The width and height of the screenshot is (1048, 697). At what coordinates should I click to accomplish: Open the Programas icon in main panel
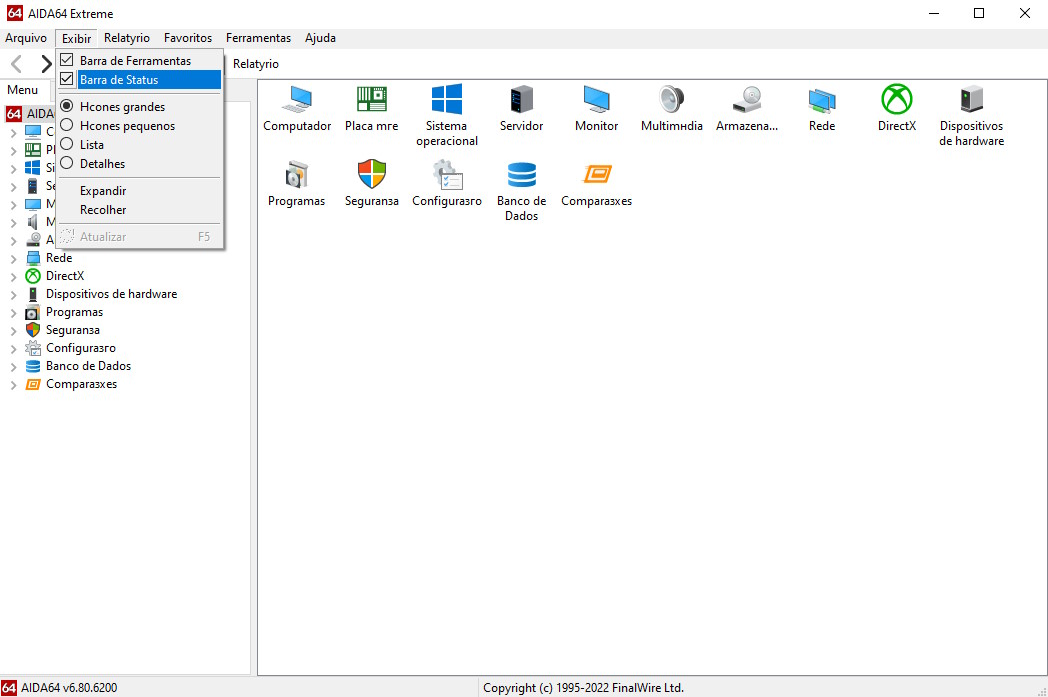pos(296,174)
